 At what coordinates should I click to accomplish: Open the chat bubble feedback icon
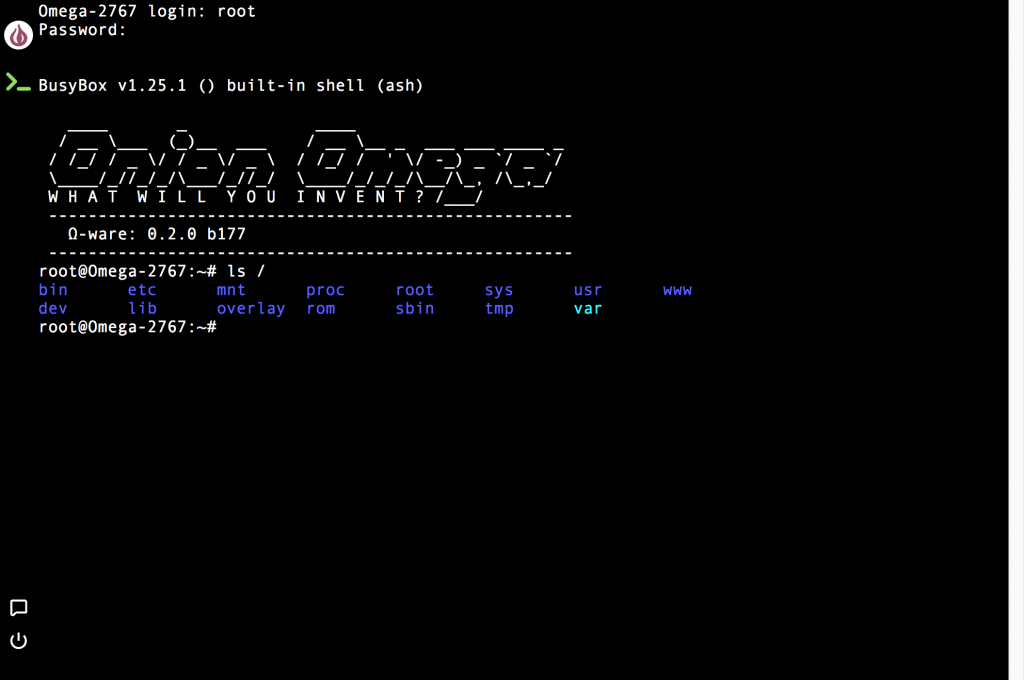pyautogui.click(x=18, y=608)
